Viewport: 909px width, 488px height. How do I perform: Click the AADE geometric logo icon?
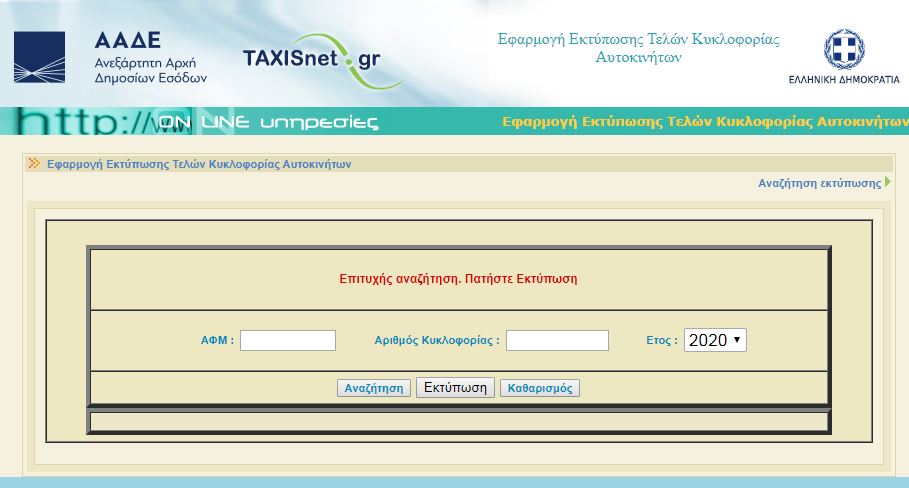pyautogui.click(x=39, y=57)
